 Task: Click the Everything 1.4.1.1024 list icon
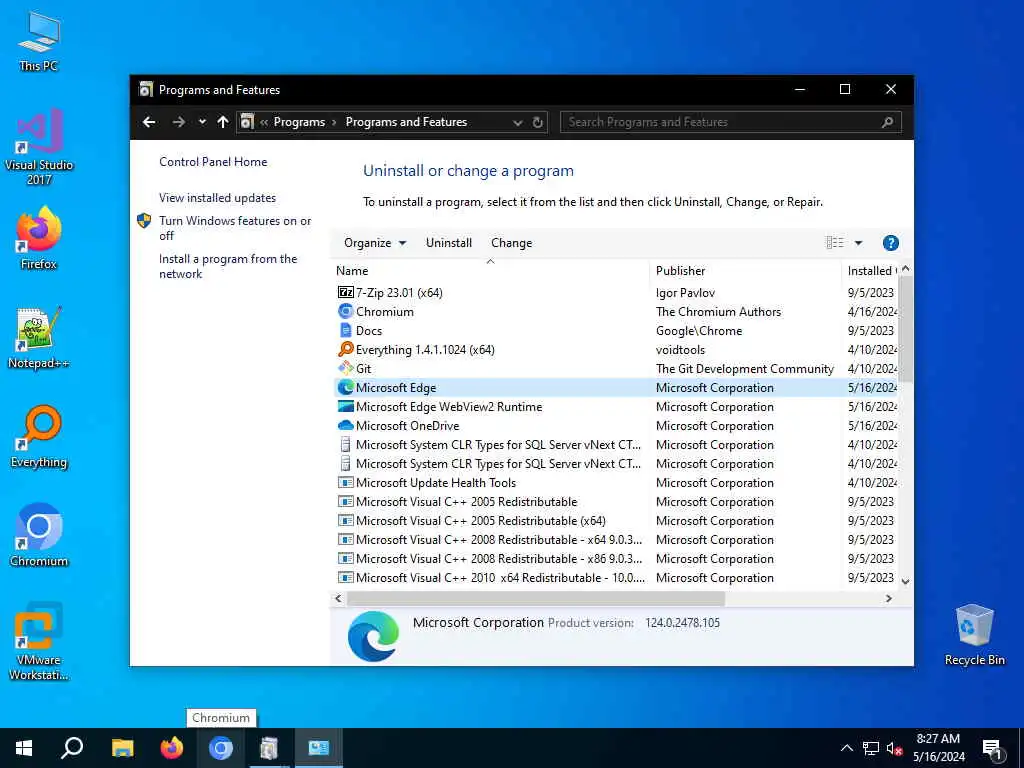pyautogui.click(x=345, y=349)
